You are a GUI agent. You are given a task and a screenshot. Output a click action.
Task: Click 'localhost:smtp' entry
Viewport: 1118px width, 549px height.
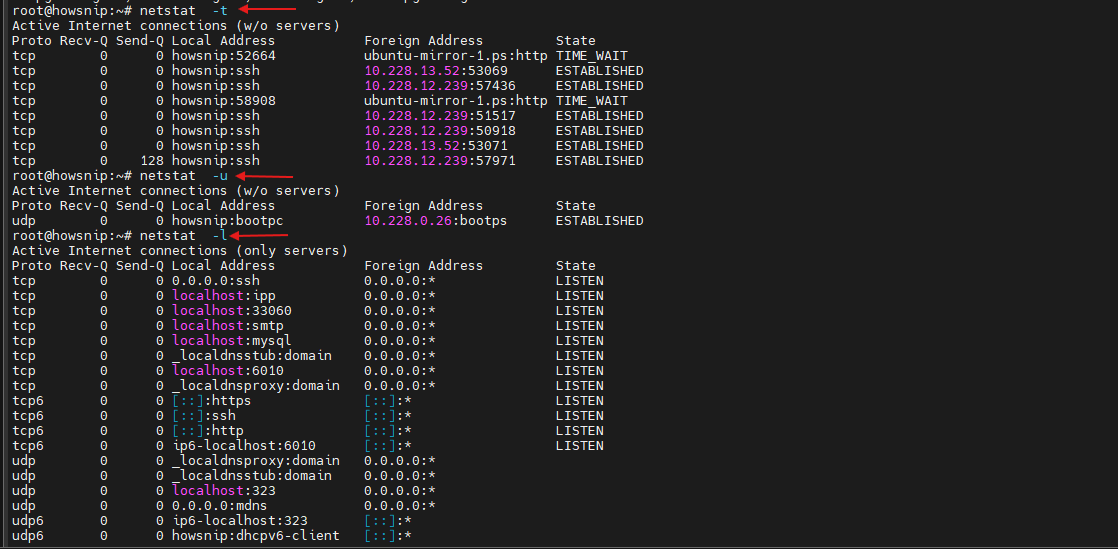tap(227, 325)
